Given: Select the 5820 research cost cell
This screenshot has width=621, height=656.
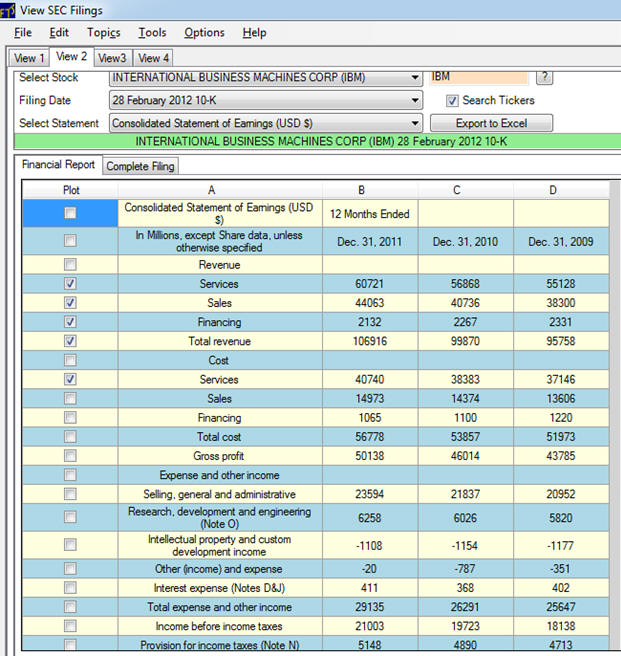Looking at the screenshot, I should (561, 518).
